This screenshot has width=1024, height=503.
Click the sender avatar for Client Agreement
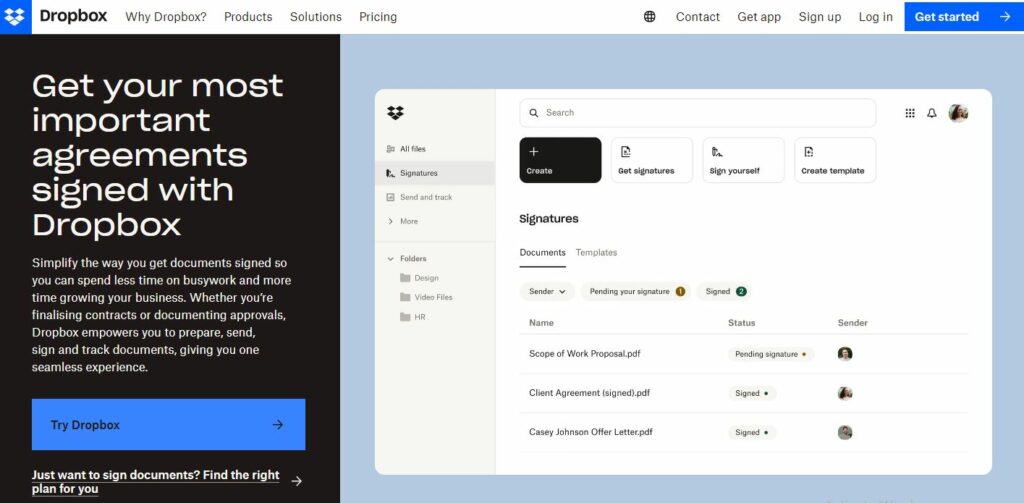(x=845, y=393)
